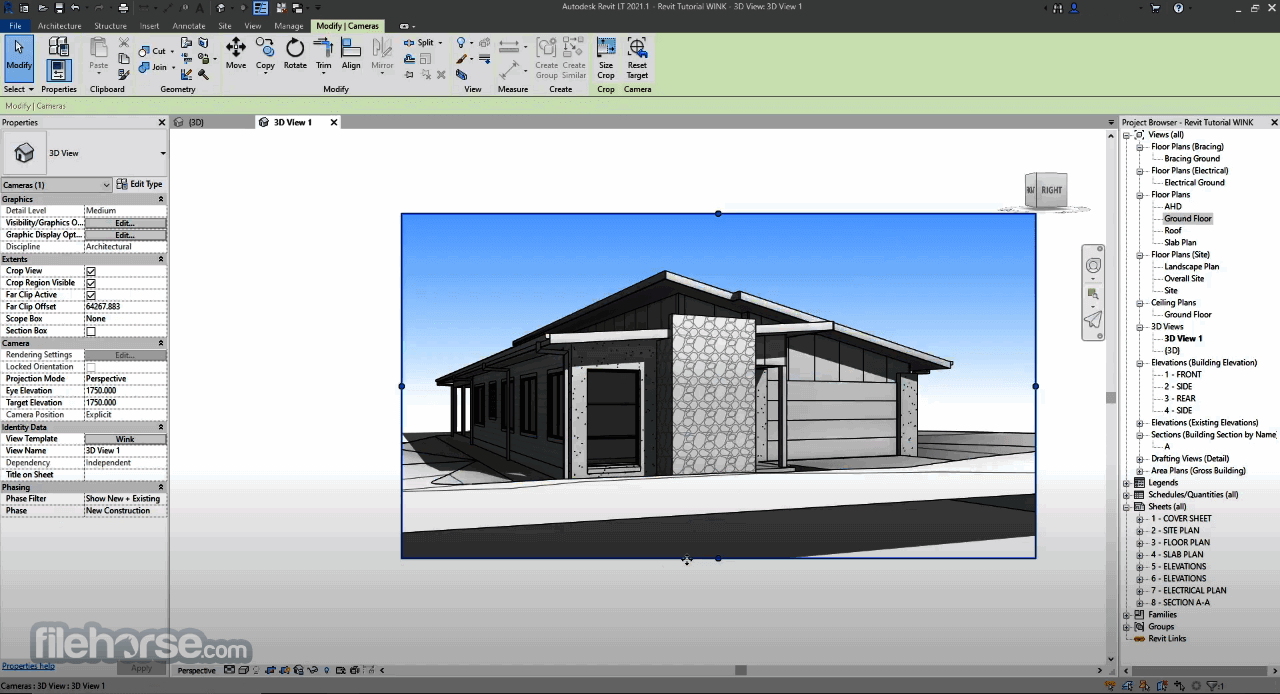Image resolution: width=1280 pixels, height=694 pixels.
Task: Uncheck the Crop View checkbox
Action: pos(89,270)
